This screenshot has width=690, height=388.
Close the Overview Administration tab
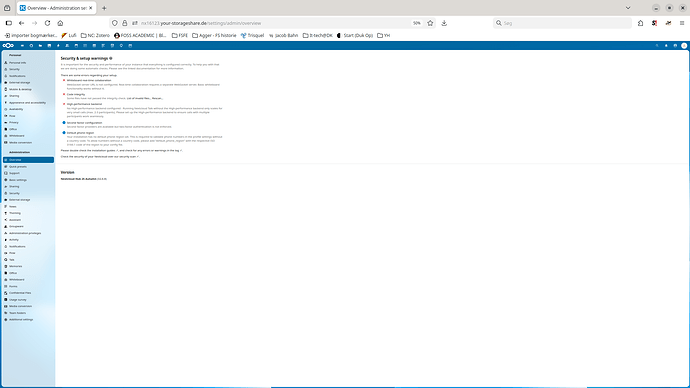click(x=91, y=8)
